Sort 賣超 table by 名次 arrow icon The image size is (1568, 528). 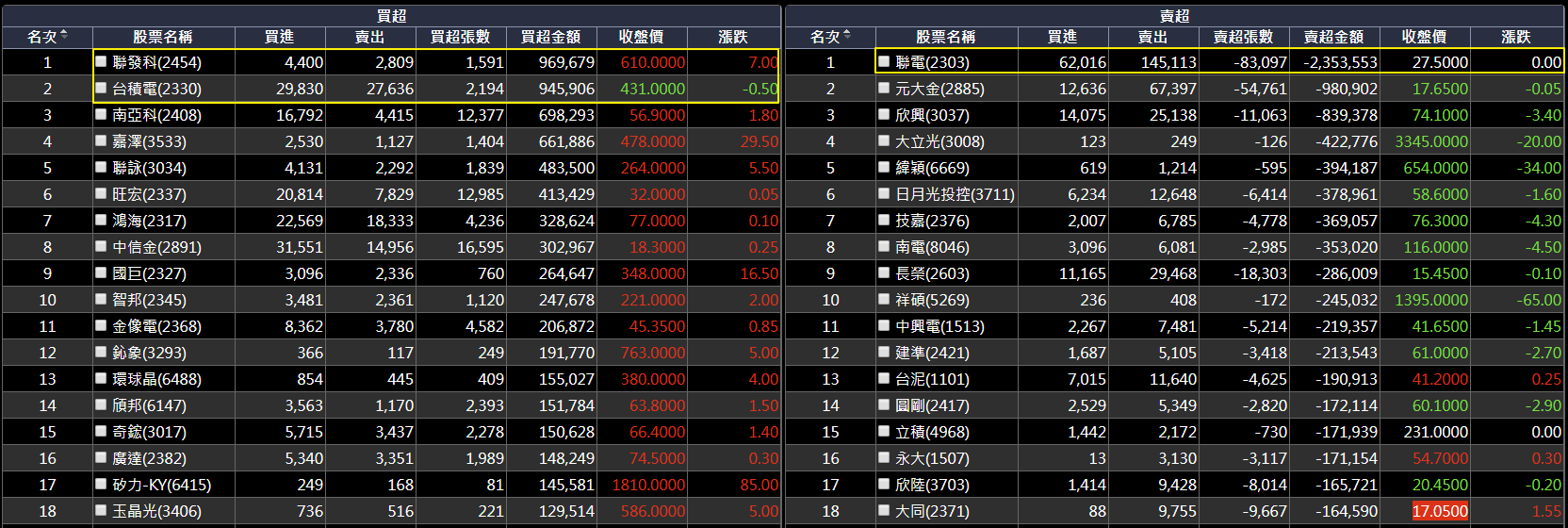846,36
